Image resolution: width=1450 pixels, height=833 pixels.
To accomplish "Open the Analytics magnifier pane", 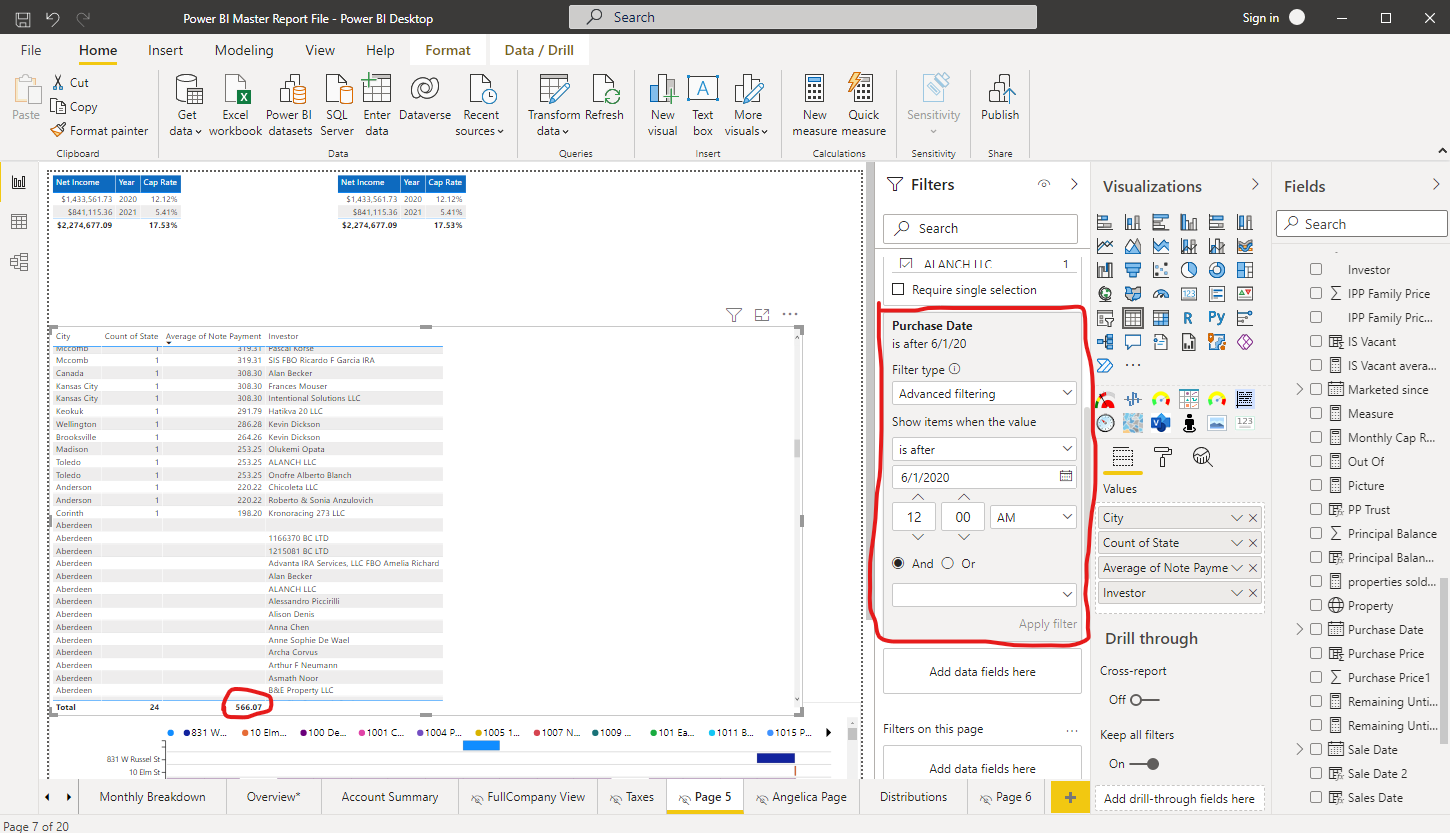I will (1203, 457).
